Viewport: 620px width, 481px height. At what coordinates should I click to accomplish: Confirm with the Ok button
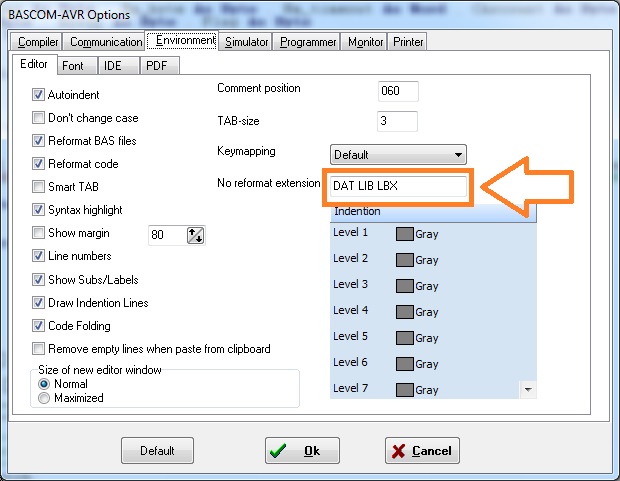tap(302, 450)
